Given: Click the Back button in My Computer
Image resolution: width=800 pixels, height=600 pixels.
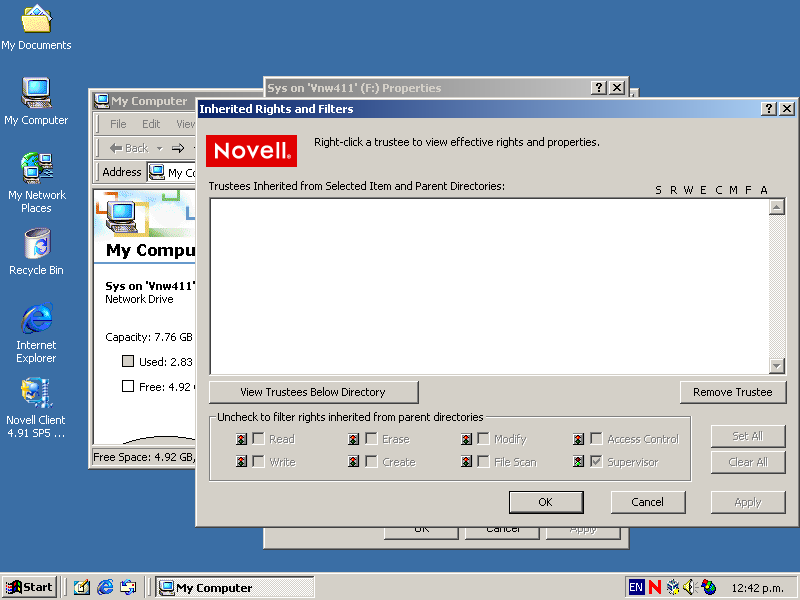Looking at the screenshot, I should pyautogui.click(x=129, y=148).
